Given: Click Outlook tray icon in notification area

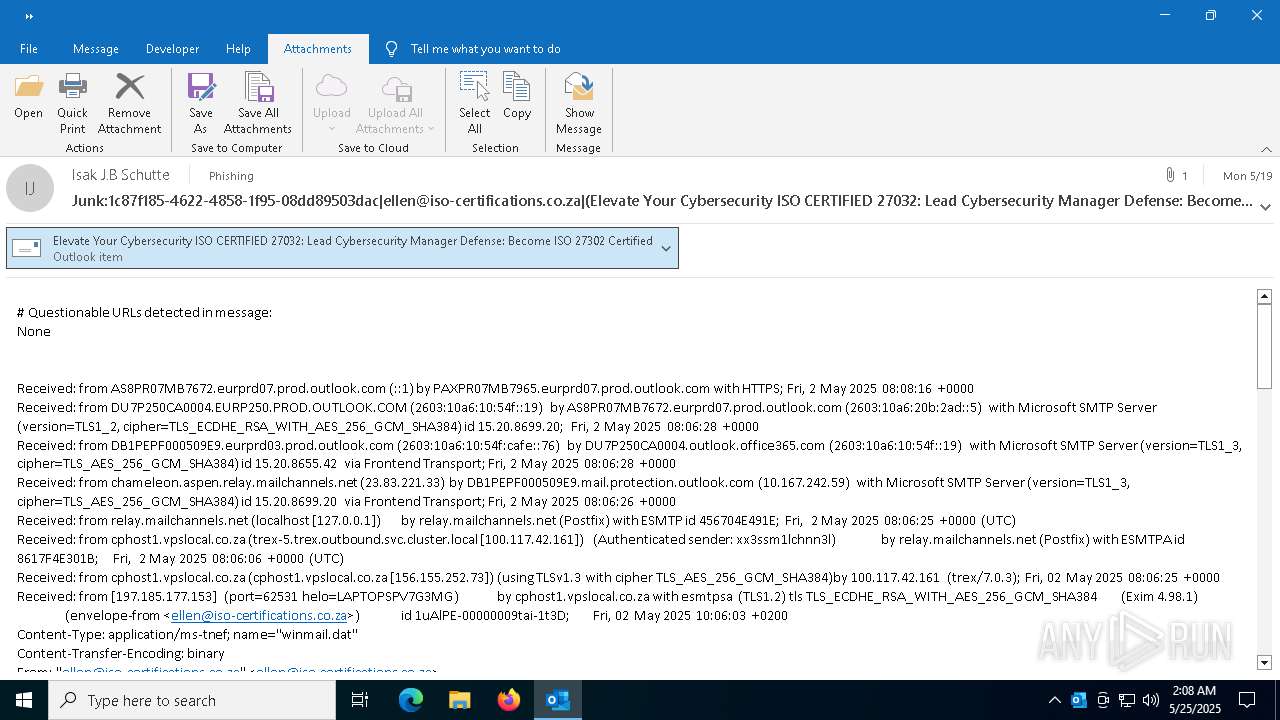Looking at the screenshot, I should 1079,700.
